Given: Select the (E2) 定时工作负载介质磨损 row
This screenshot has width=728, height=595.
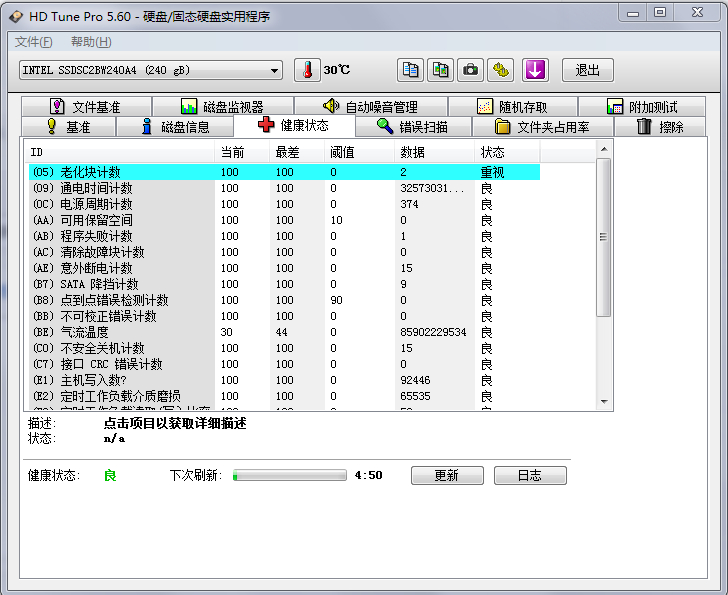Looking at the screenshot, I should [x=284, y=396].
